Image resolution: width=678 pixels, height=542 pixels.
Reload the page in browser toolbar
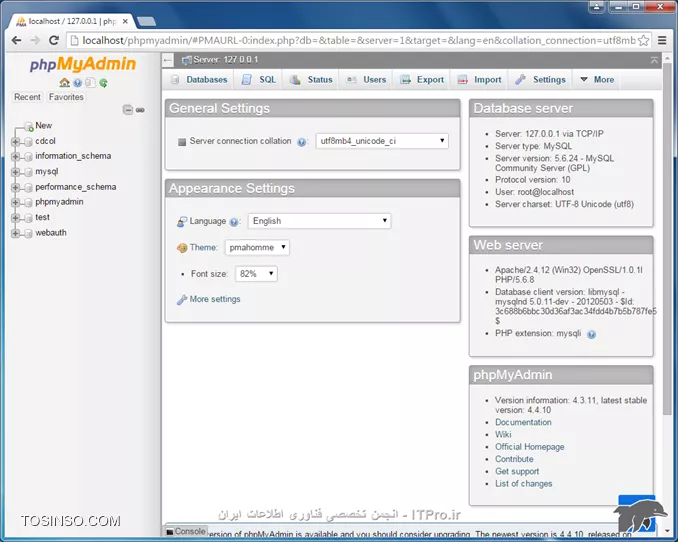click(54, 40)
